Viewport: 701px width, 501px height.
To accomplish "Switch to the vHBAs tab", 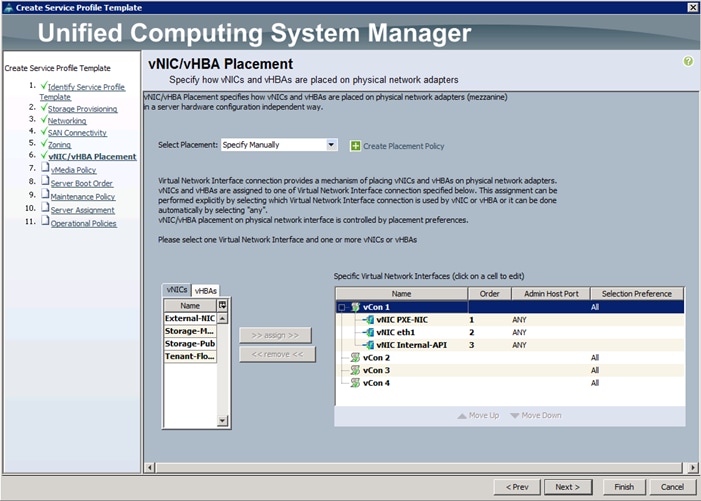I will point(206,290).
